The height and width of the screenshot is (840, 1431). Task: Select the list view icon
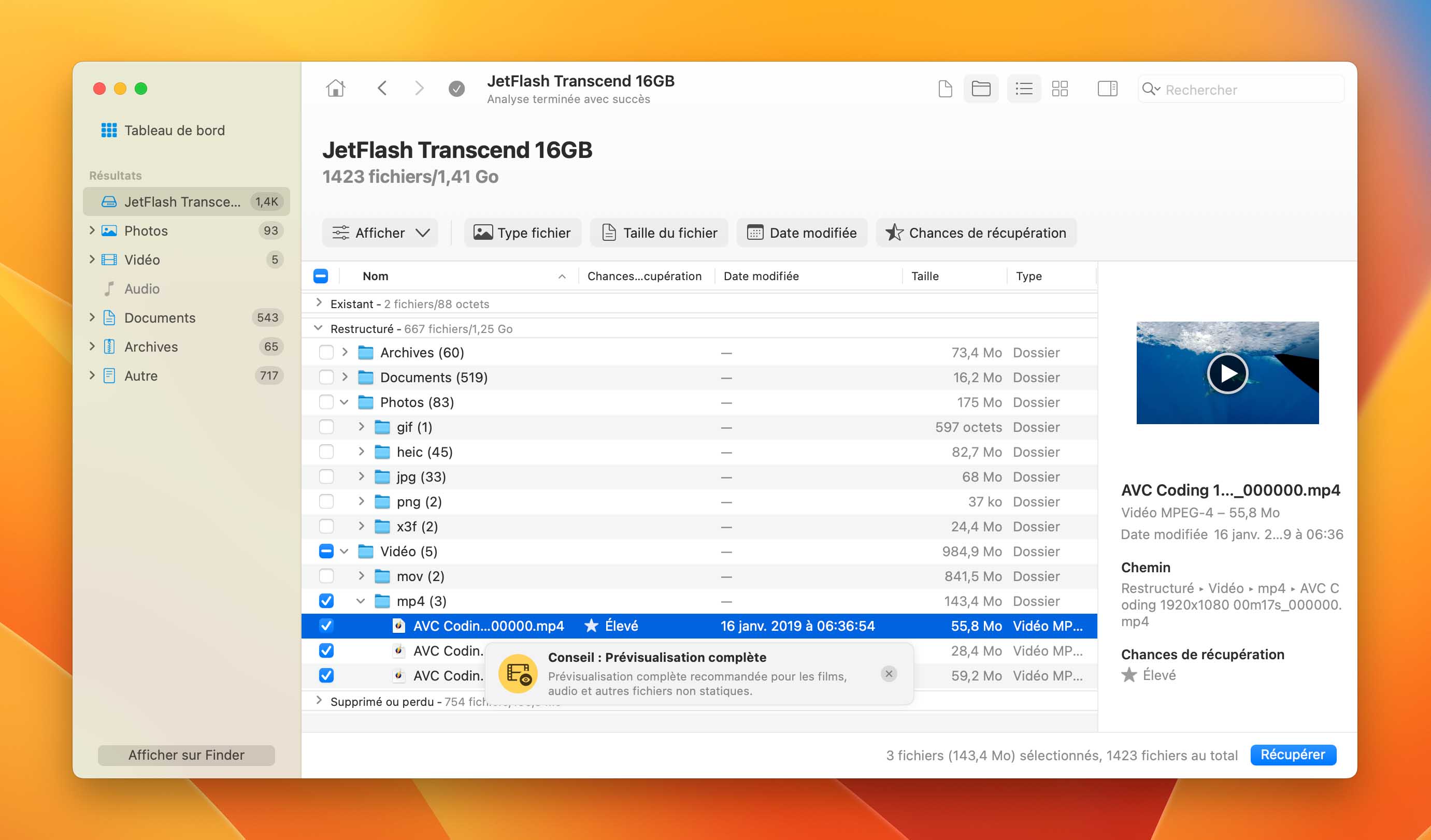coord(1023,89)
